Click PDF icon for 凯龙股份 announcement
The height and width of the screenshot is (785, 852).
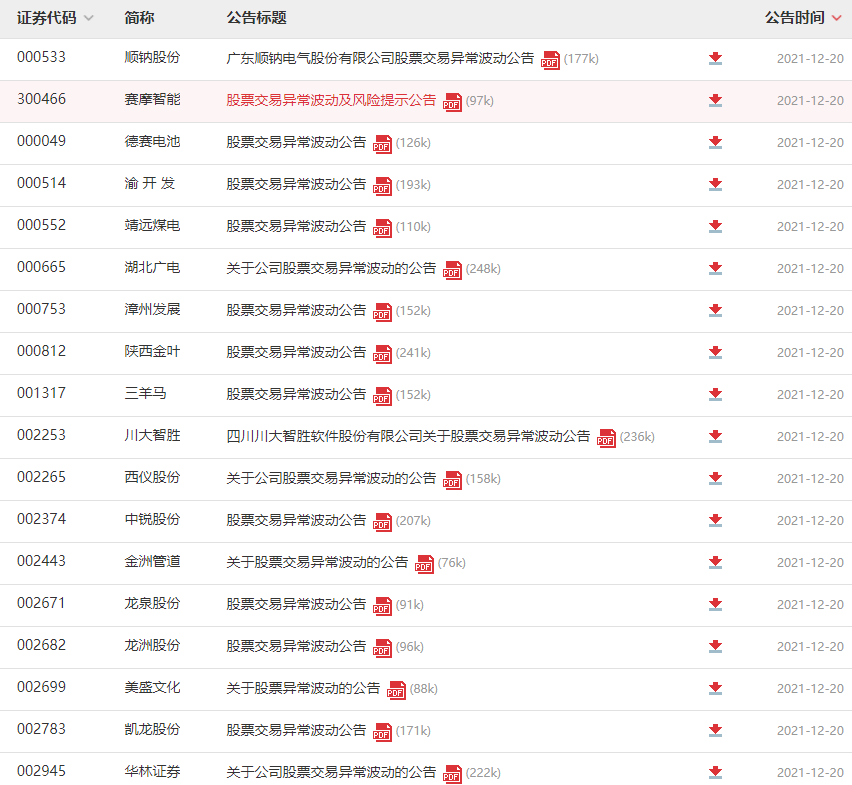(382, 732)
